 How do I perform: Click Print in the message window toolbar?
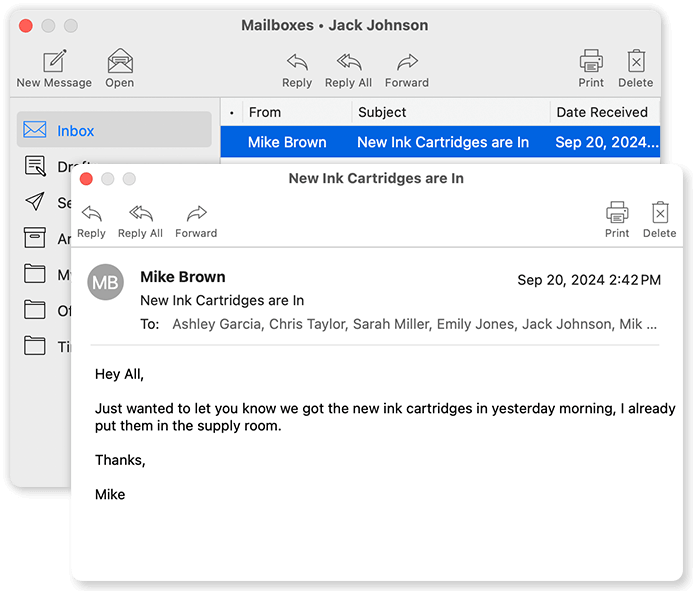(617, 220)
